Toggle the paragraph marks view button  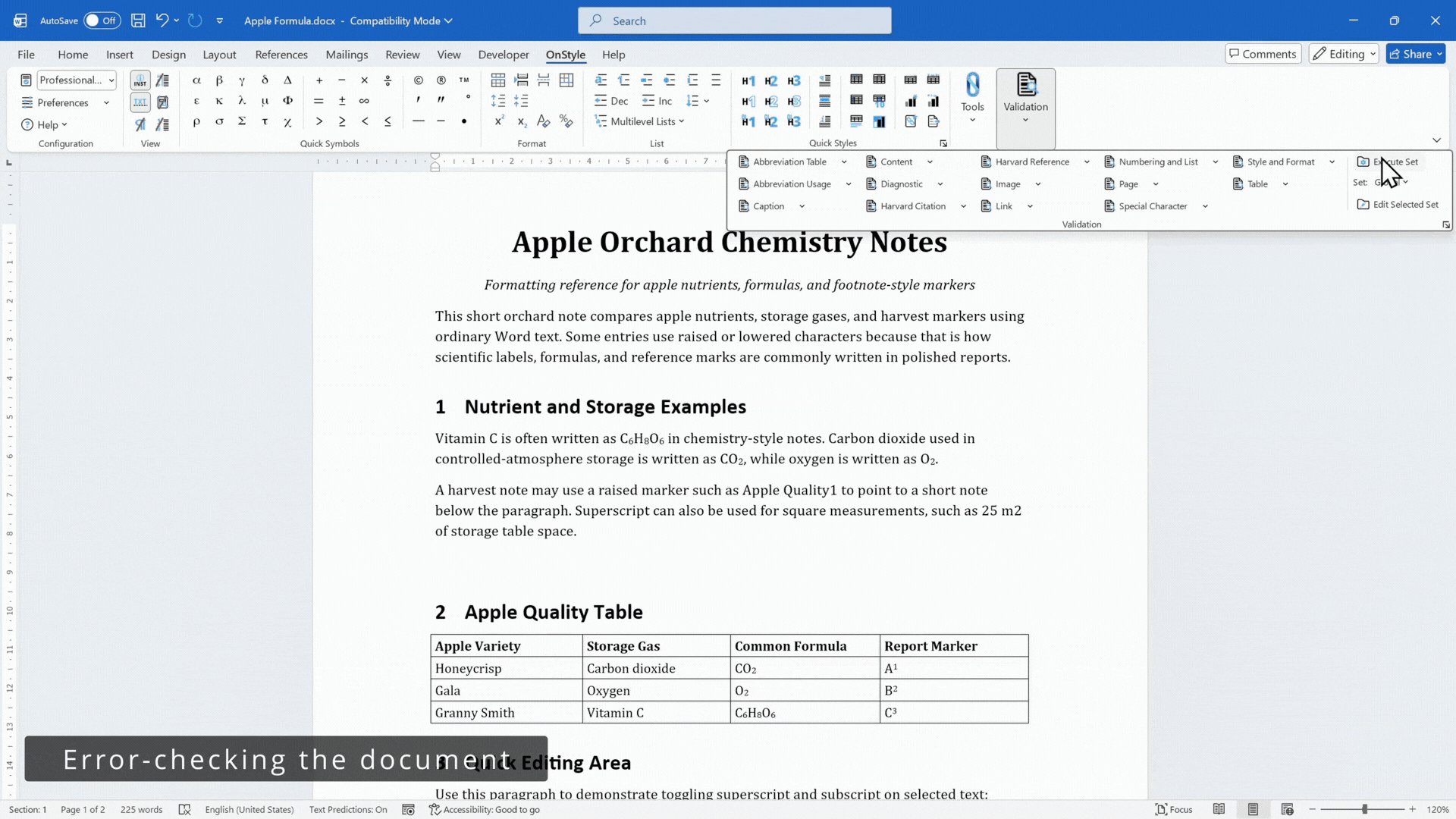140,124
